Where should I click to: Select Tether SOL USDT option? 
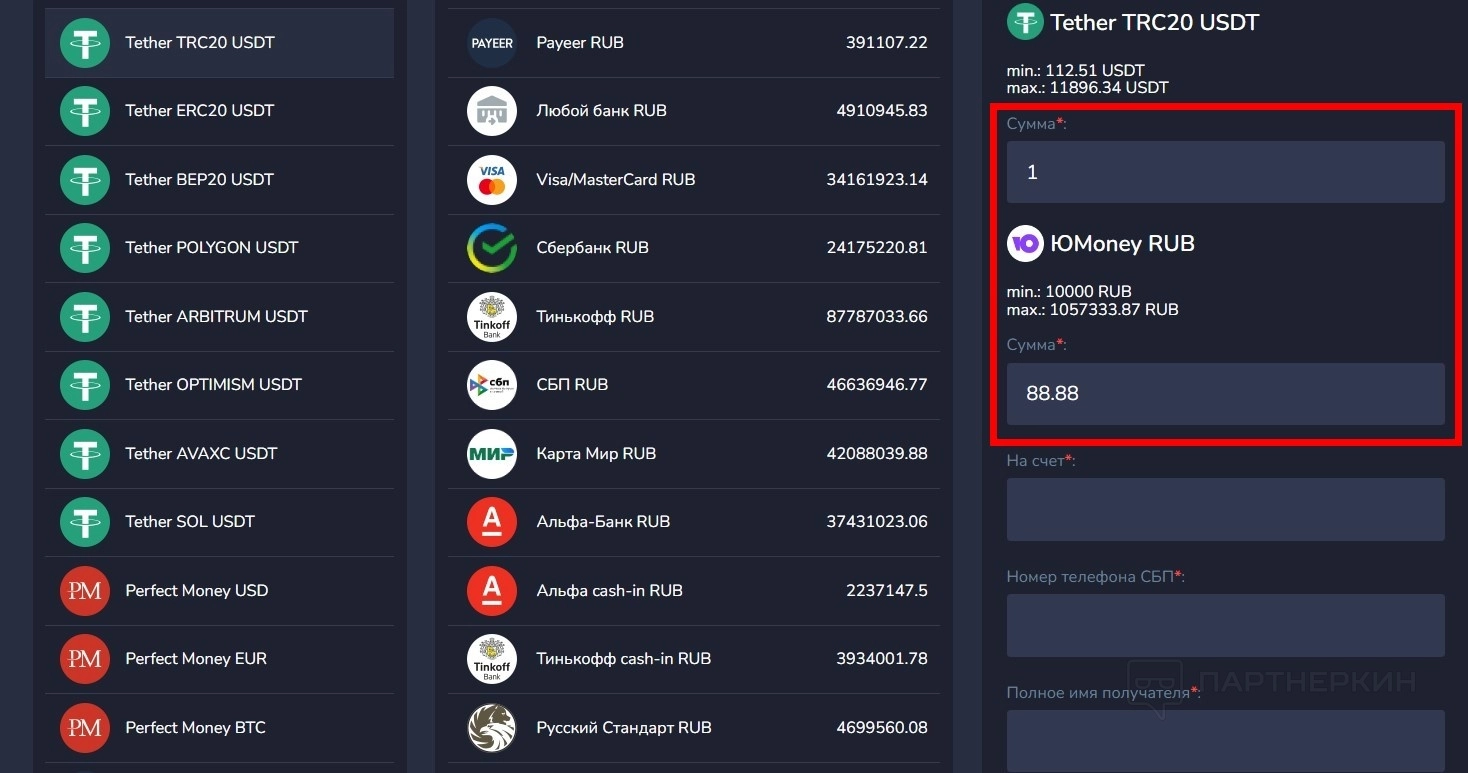219,522
